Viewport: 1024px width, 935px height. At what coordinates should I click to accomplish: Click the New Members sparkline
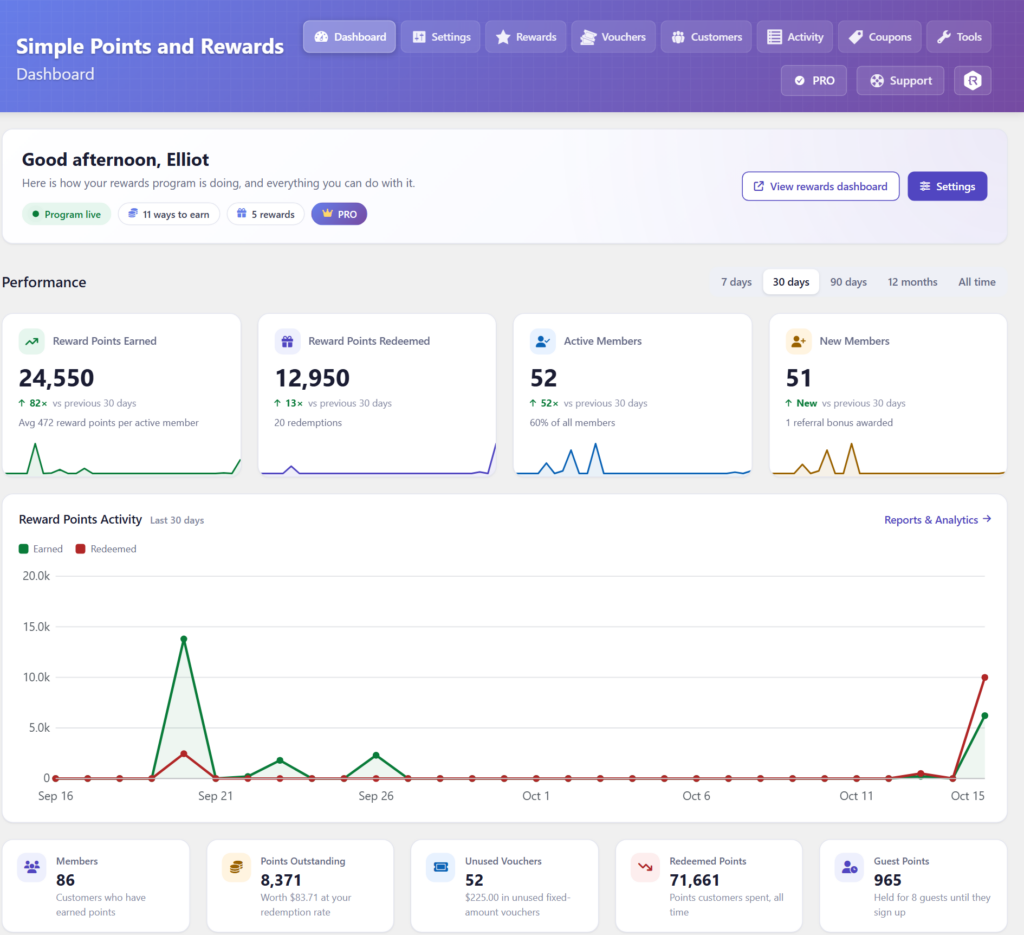[x=888, y=458]
